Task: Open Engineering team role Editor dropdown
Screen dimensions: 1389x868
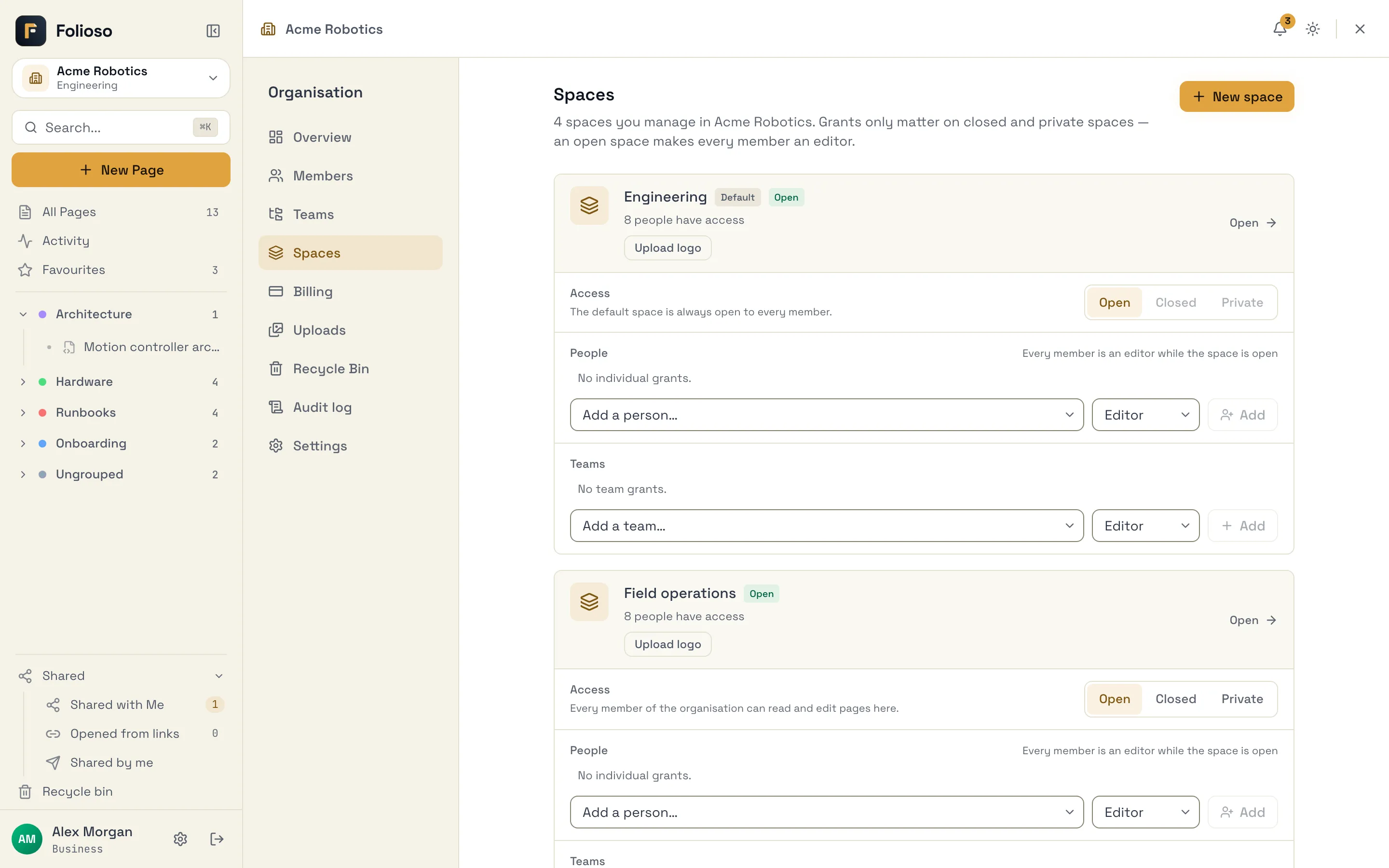Action: pos(1145,526)
